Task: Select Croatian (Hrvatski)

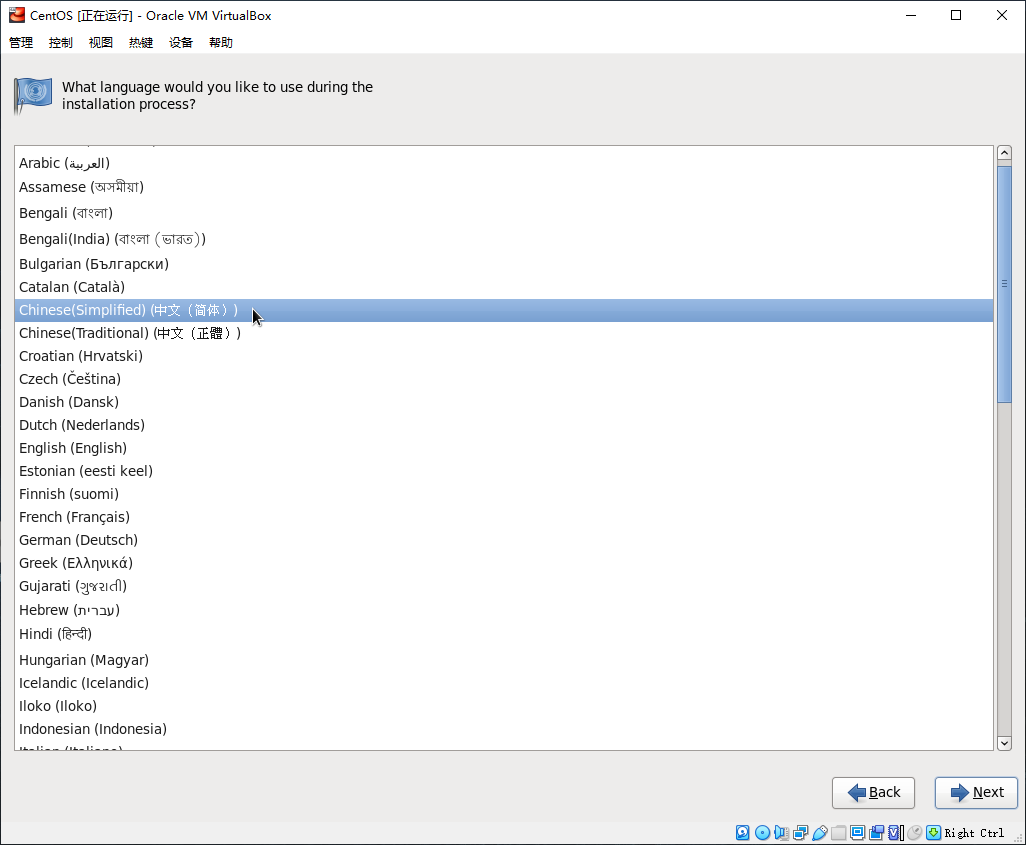Action: coord(504,356)
